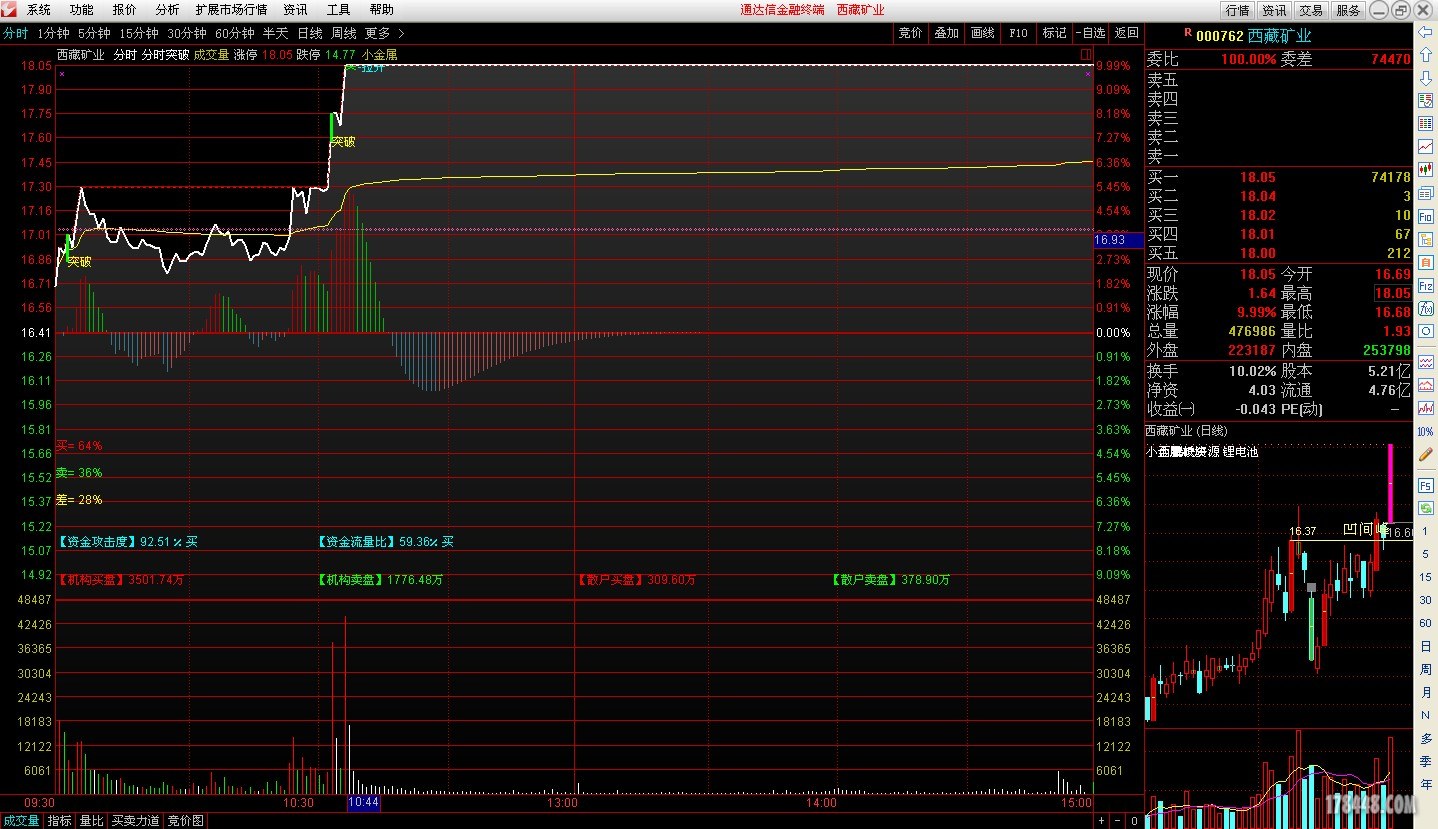Switch to the 5分钟 period tab
The image size is (1438, 829).
coord(94,33)
